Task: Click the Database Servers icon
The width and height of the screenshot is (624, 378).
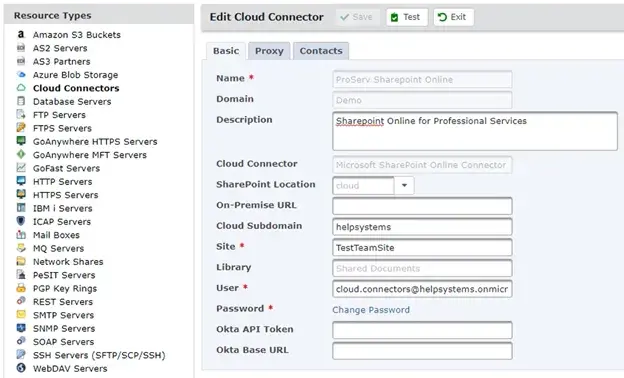Action: pyautogui.click(x=21, y=101)
